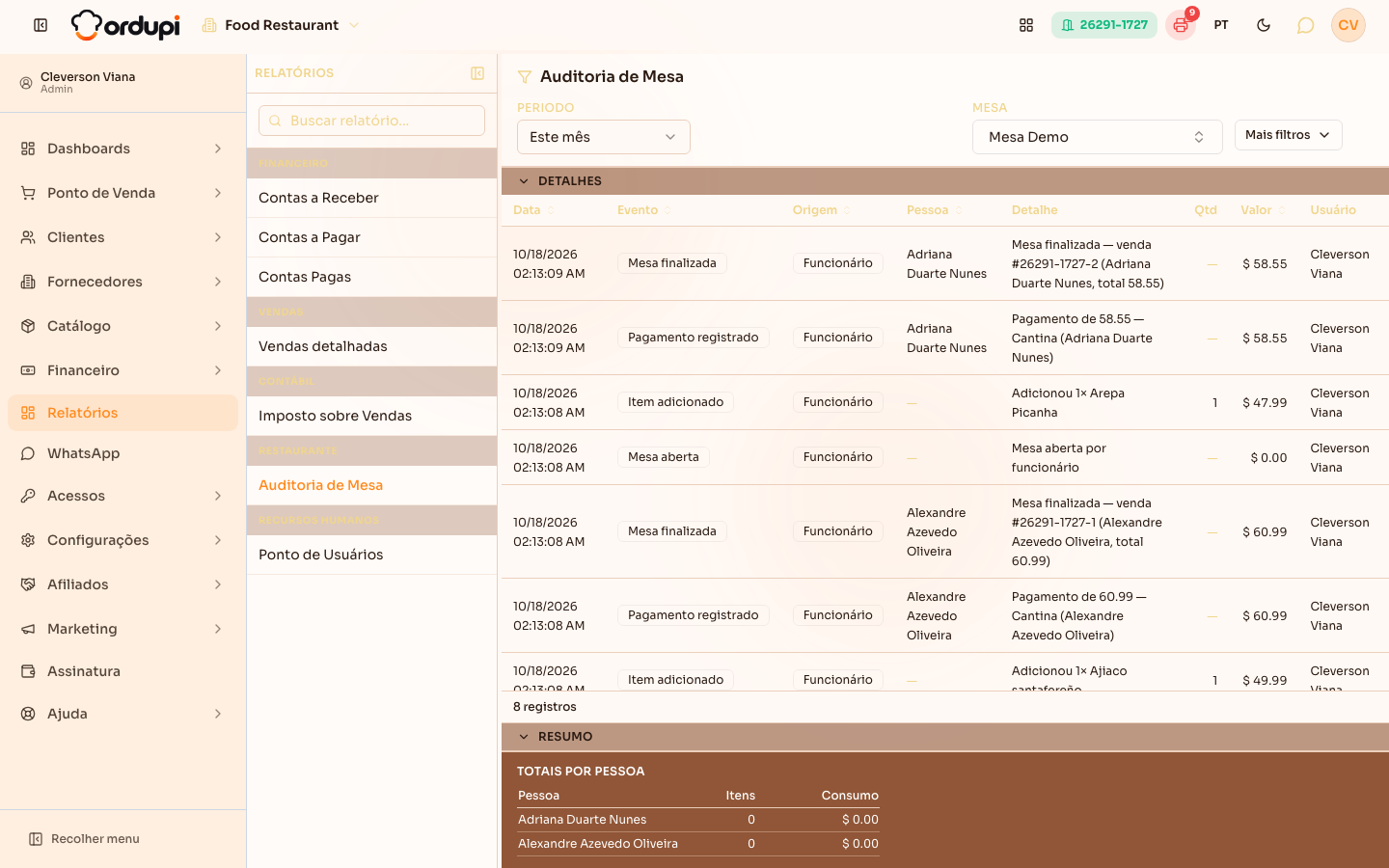1389x868 pixels.
Task: Toggle the sidebar panel icon beside the logo
Action: pyautogui.click(x=41, y=25)
